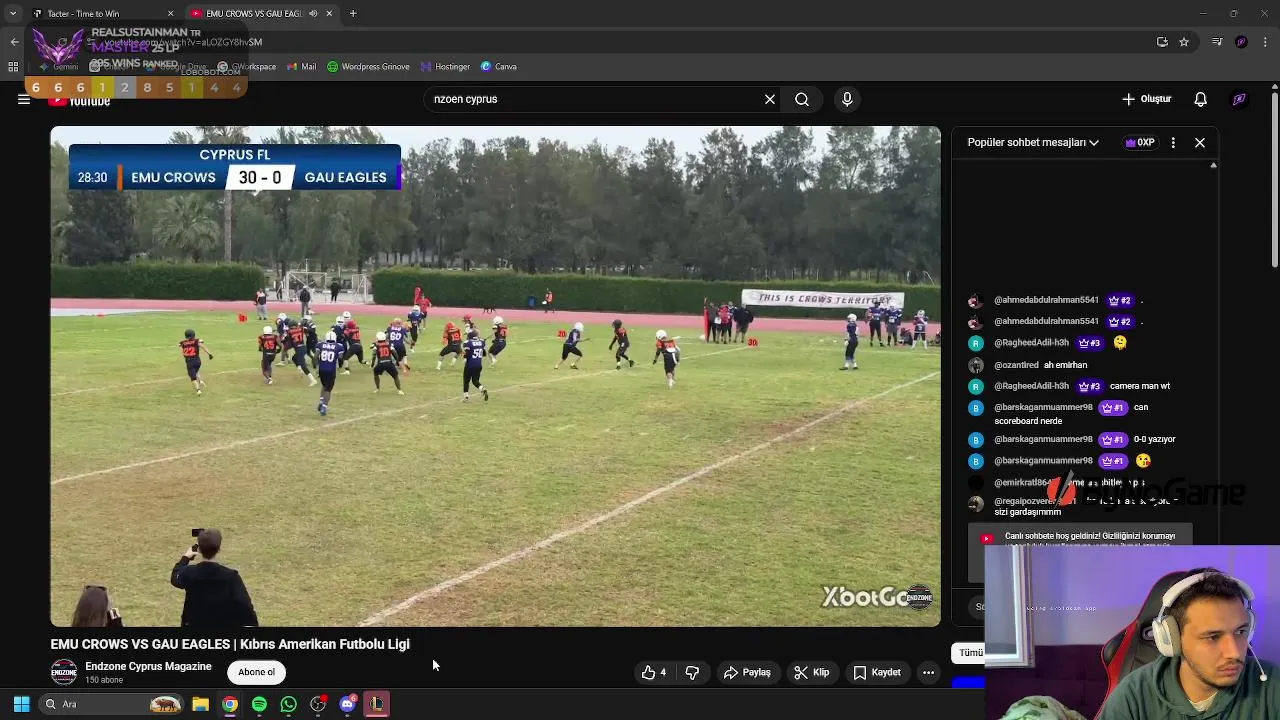The height and width of the screenshot is (720, 1280).
Task: Click the install/cast icon in address bar
Action: (x=1162, y=42)
